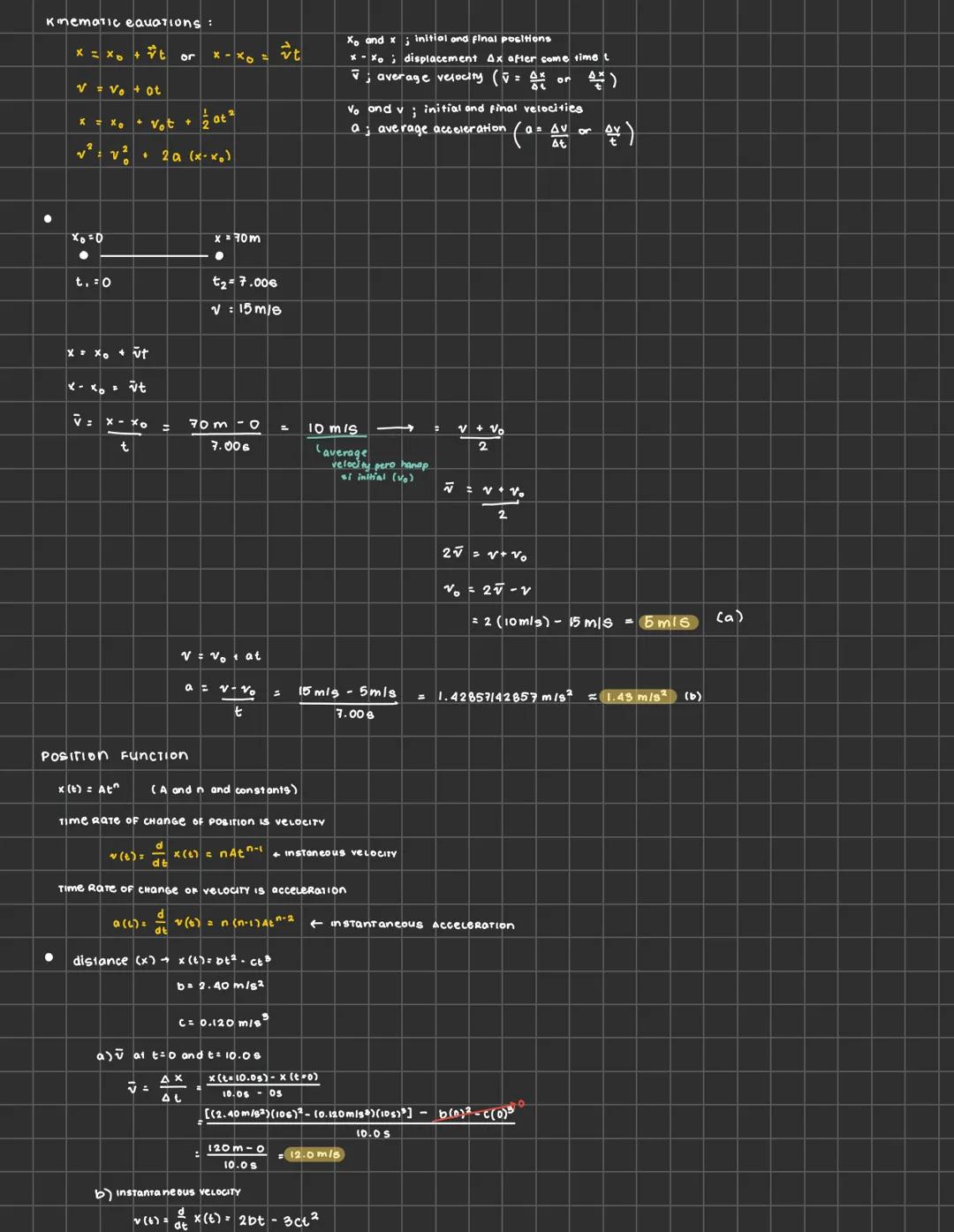
Task: Toggle the highlighted 1.43 m/s² result pill
Action: click(639, 696)
